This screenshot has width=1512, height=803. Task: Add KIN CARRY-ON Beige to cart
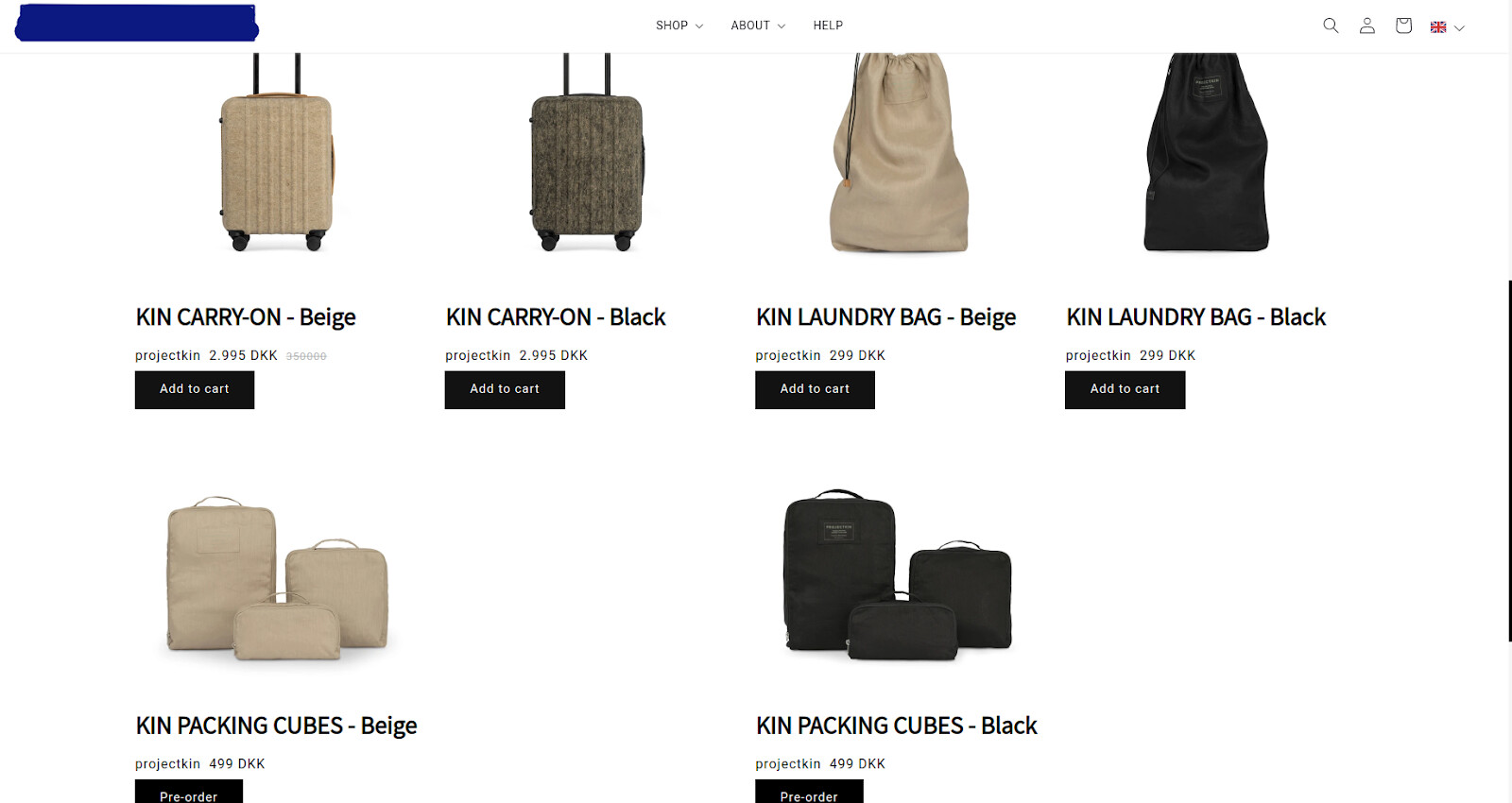pos(195,389)
